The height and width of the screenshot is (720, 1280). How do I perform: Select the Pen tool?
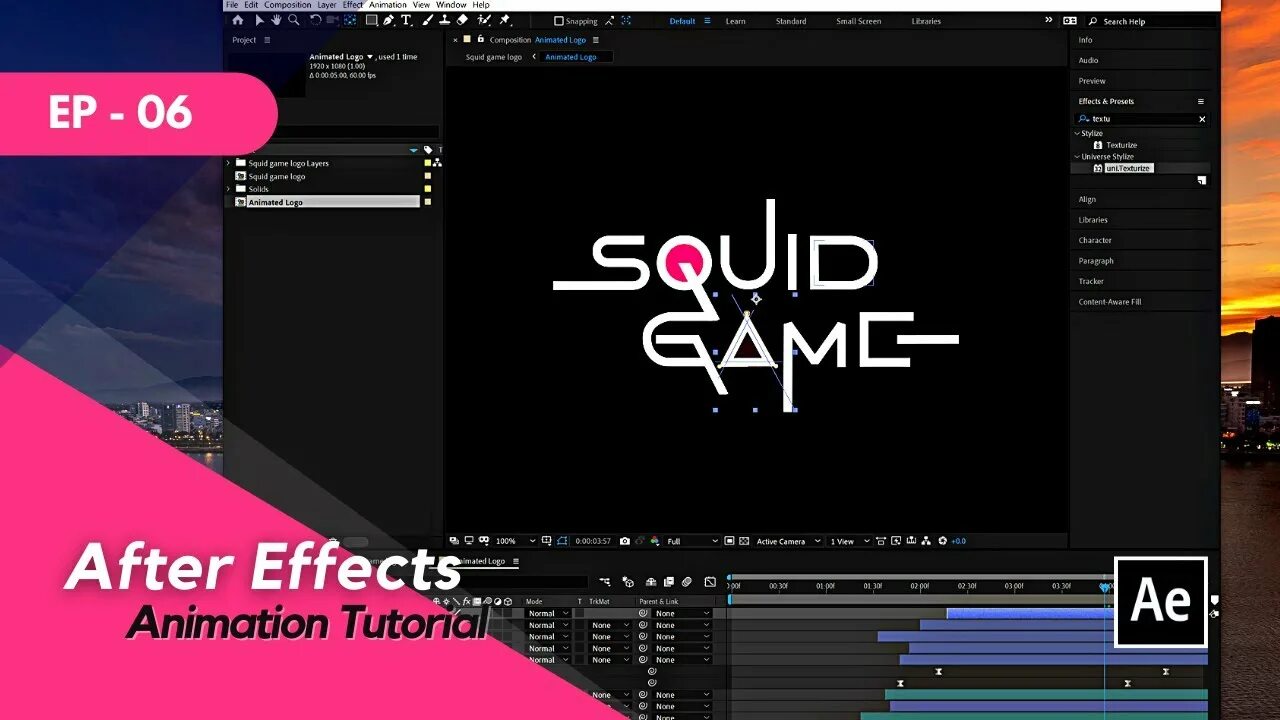[389, 20]
